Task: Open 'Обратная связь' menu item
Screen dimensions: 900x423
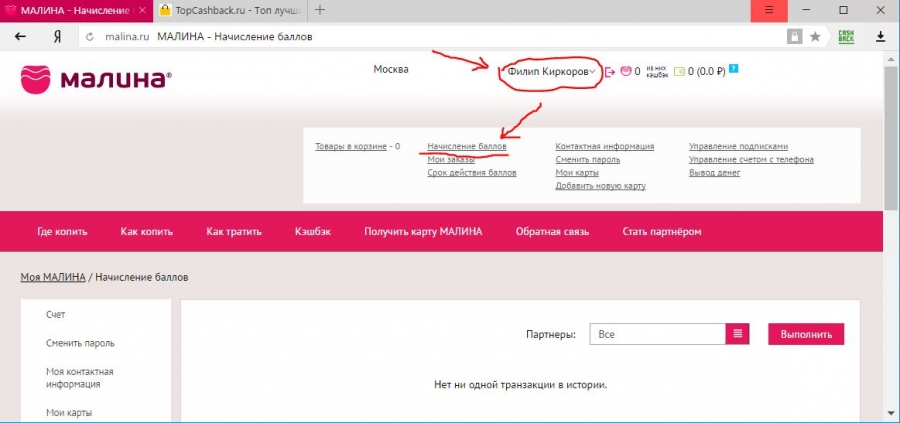Action: tap(552, 232)
